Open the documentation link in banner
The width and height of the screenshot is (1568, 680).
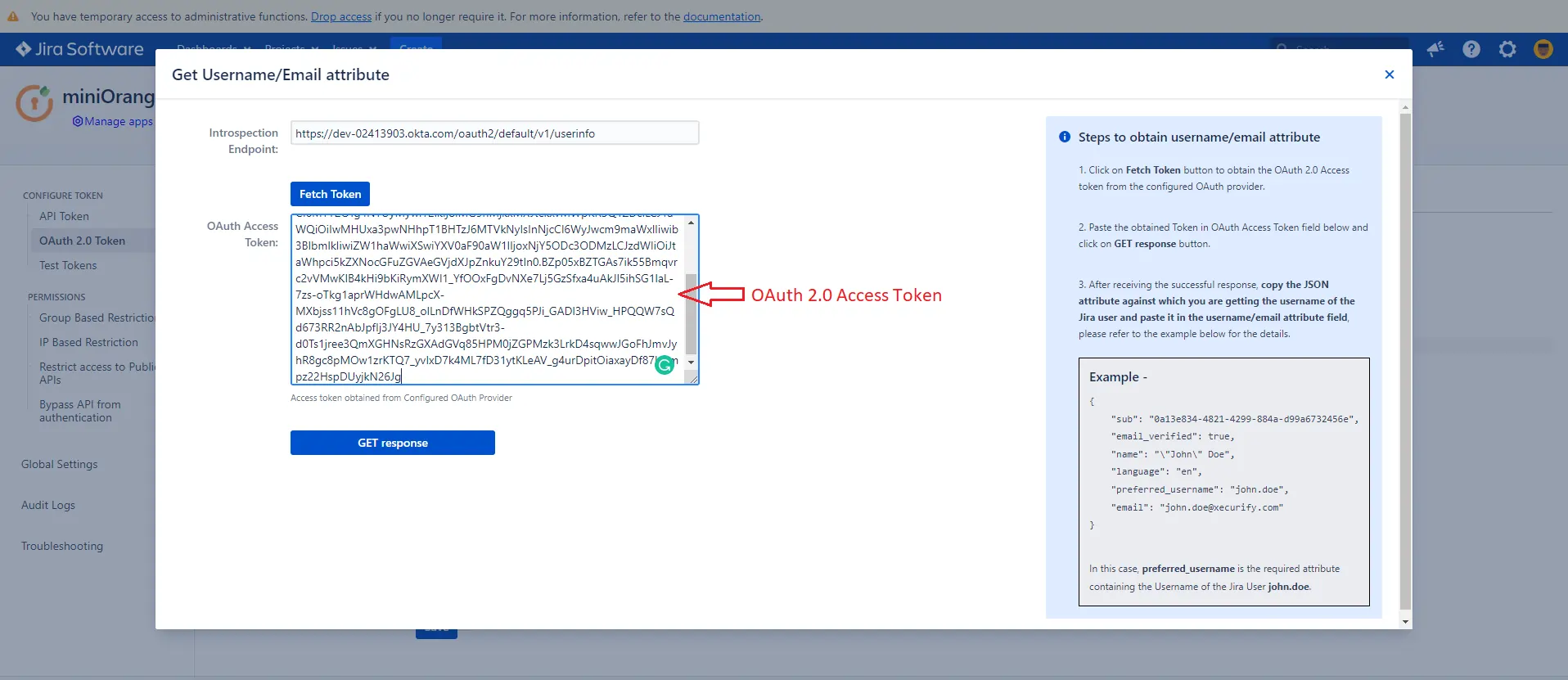click(x=722, y=16)
